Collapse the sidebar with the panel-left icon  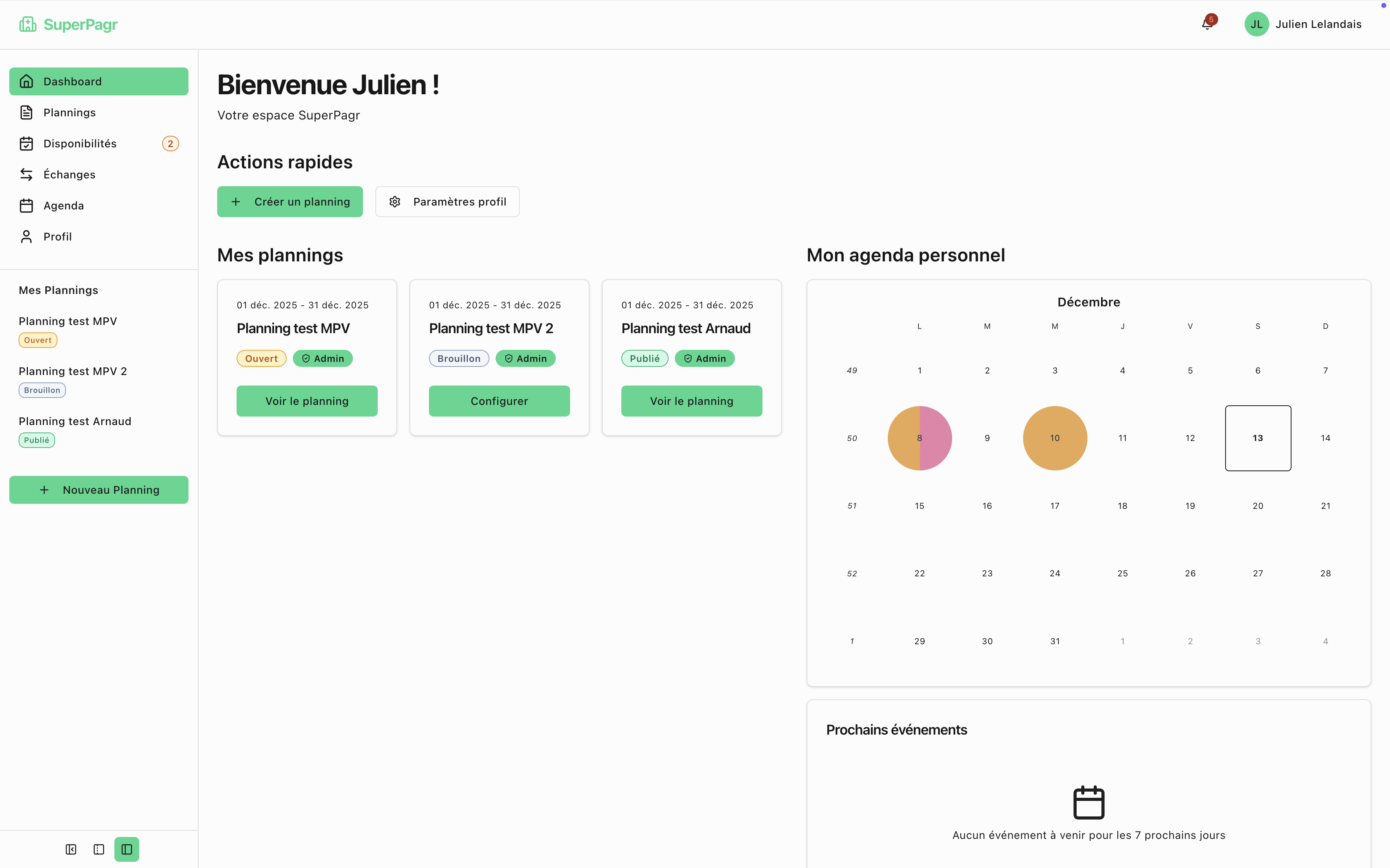tap(71, 849)
